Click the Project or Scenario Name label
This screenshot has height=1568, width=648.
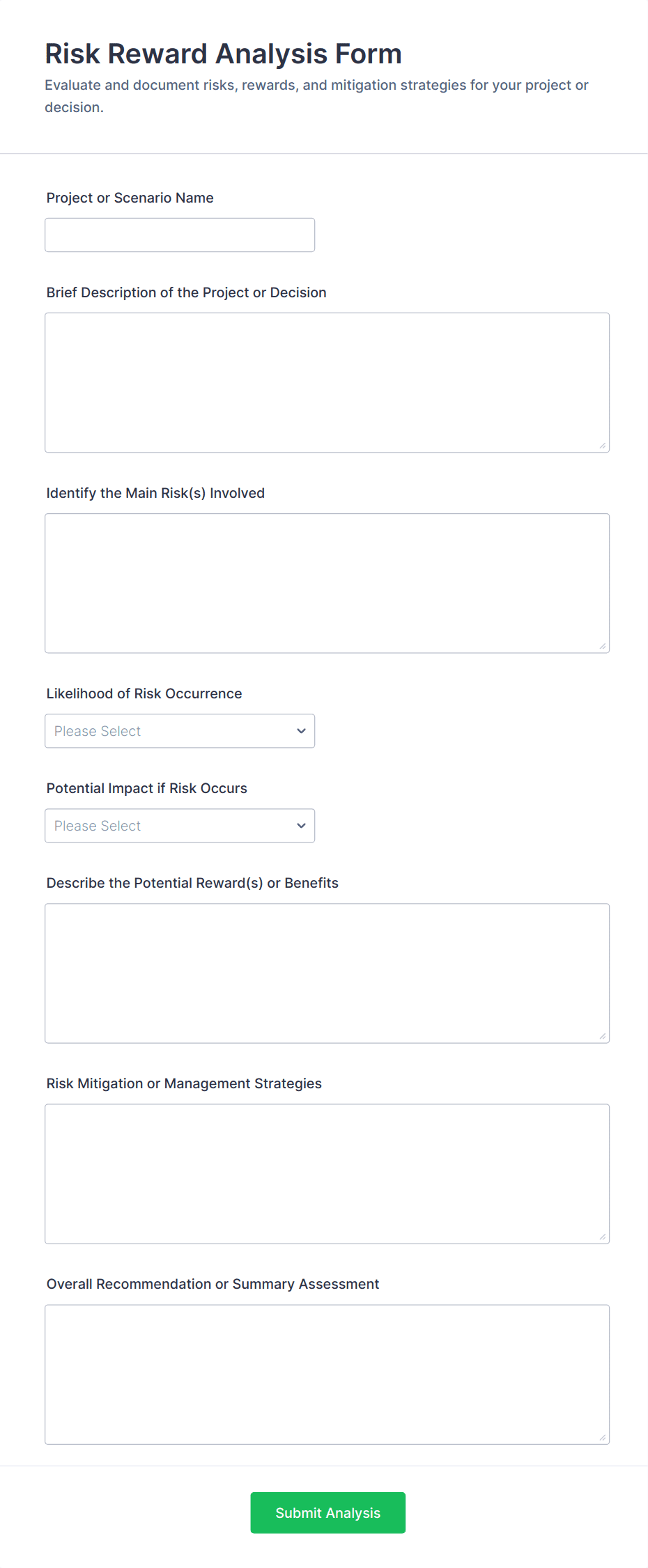point(130,198)
